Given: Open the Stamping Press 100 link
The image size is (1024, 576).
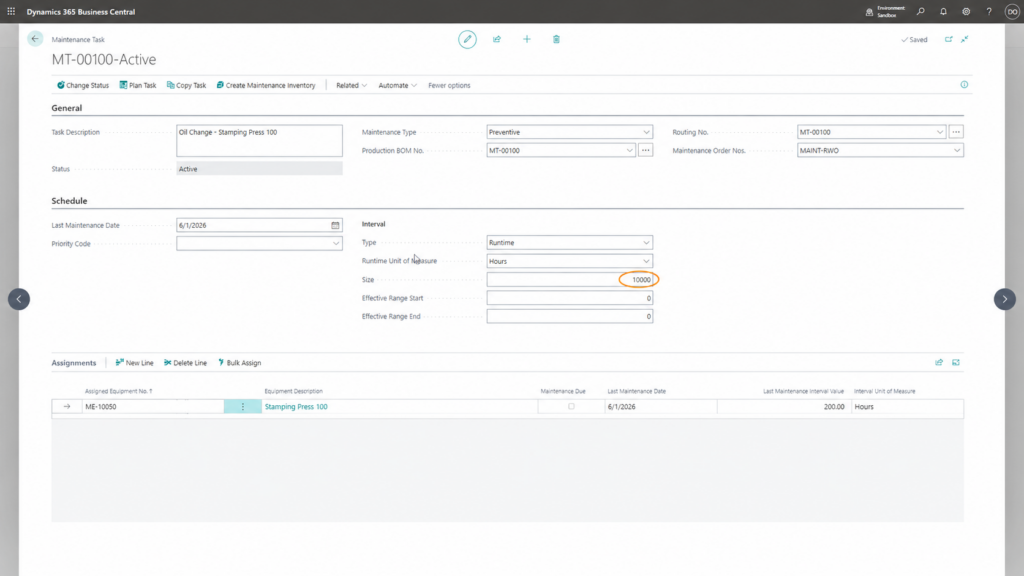Looking at the screenshot, I should pos(296,406).
